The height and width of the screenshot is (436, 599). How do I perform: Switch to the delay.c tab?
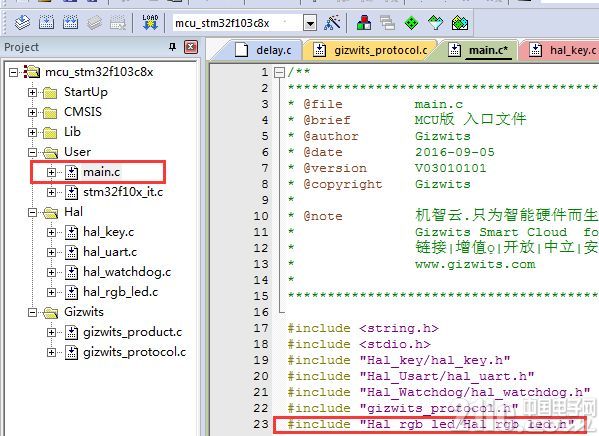click(263, 50)
